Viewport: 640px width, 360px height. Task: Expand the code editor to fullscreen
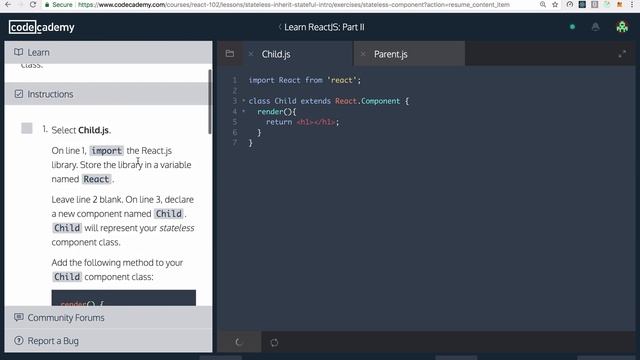click(x=622, y=54)
